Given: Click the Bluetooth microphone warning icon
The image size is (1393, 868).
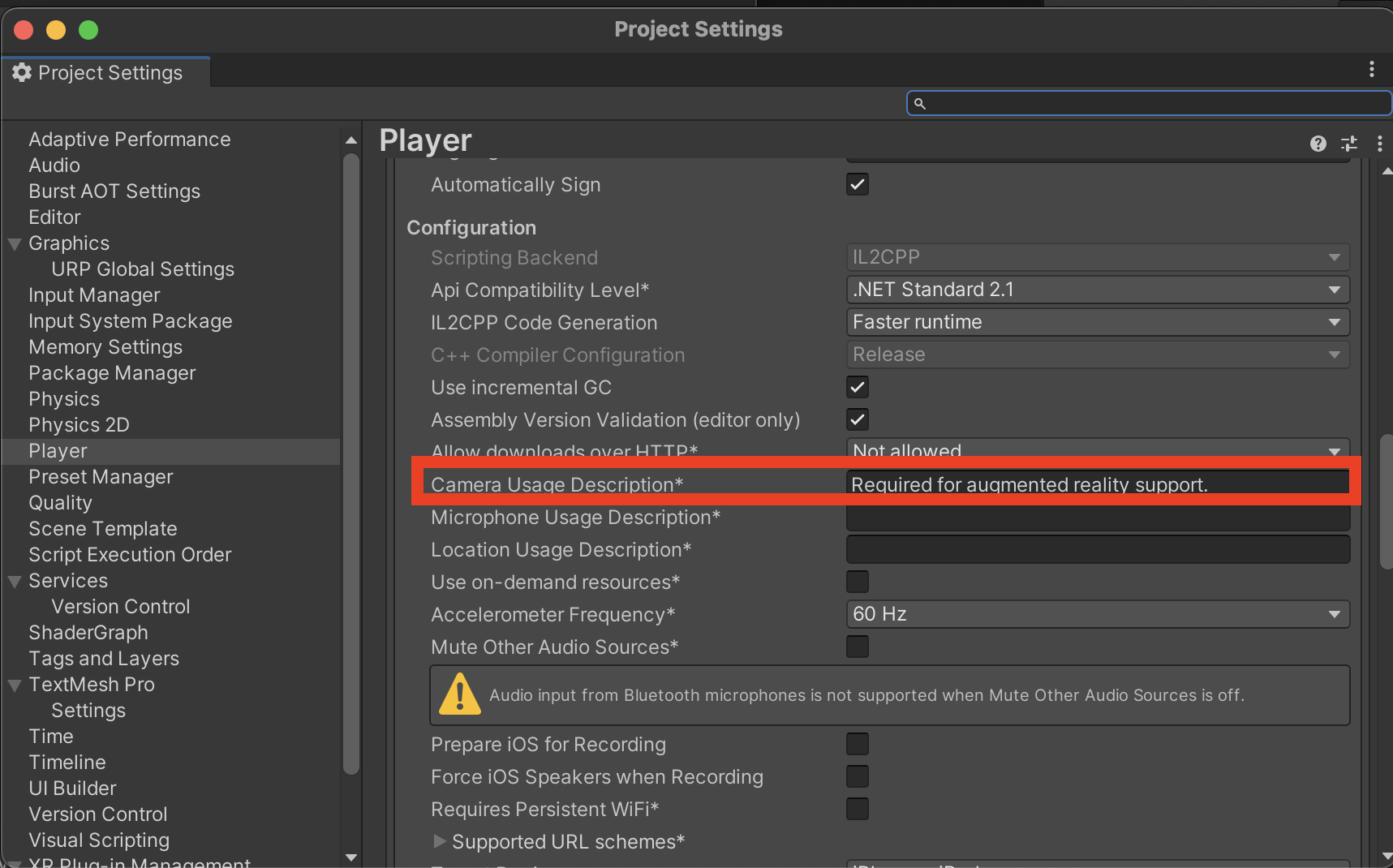Looking at the screenshot, I should click(460, 694).
